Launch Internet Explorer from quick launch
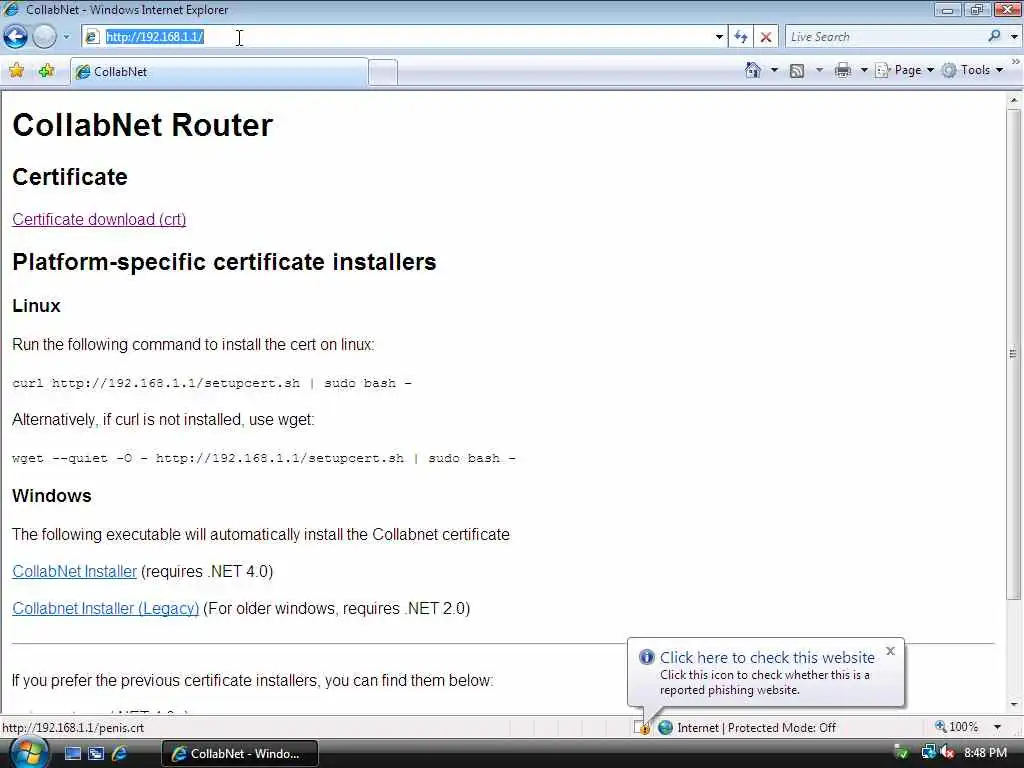Screen dimensions: 1024x768 click(120, 754)
